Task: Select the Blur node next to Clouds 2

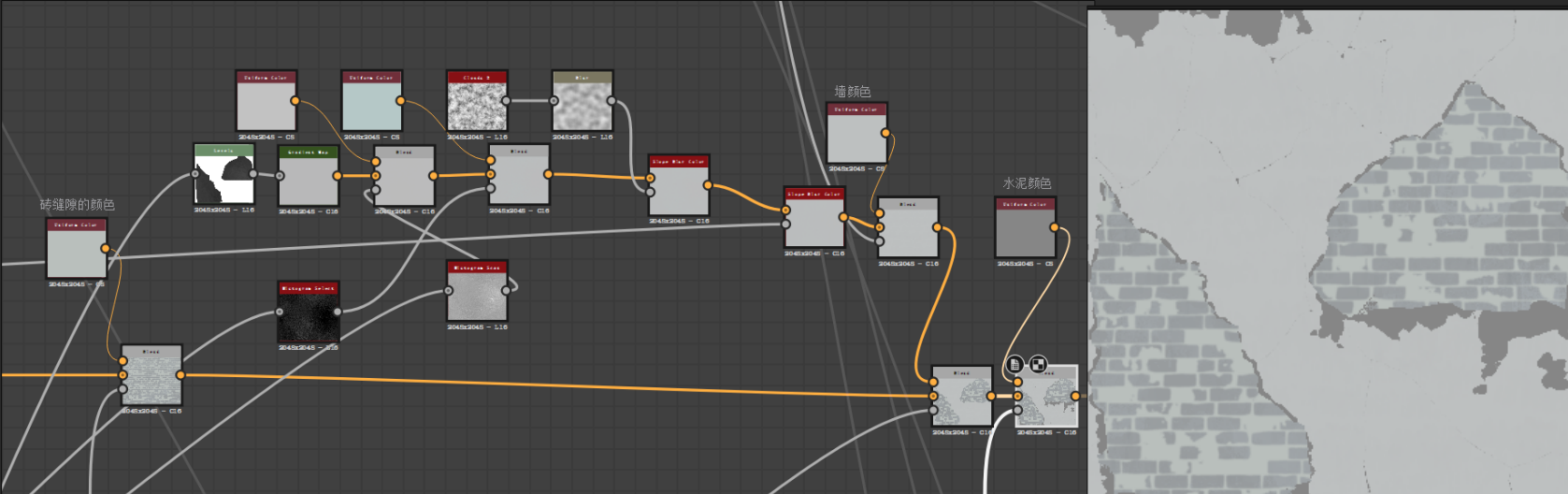Action: [583, 100]
